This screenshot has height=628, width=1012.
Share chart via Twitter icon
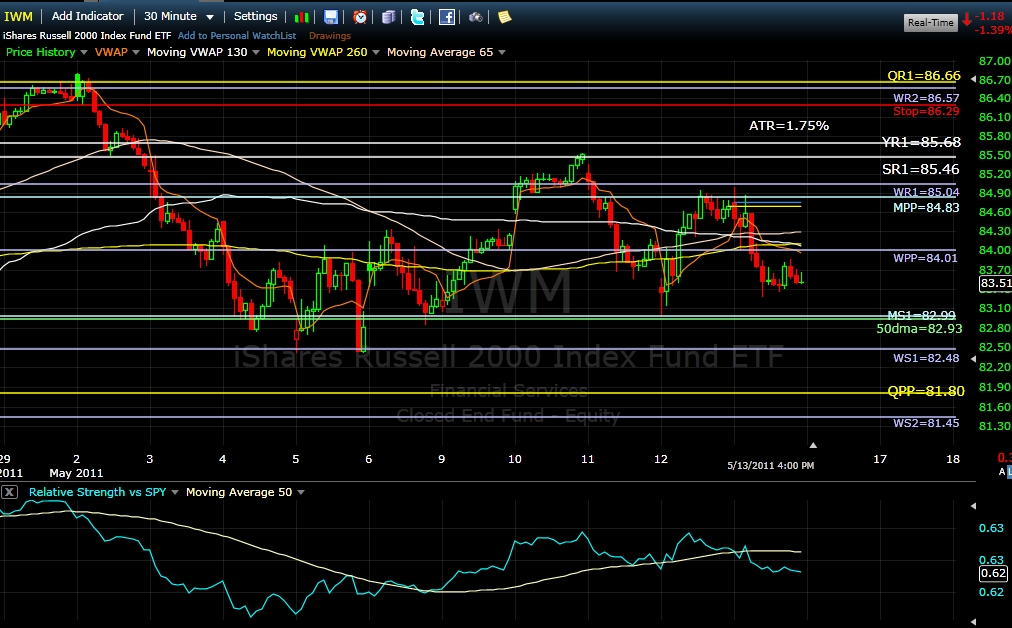(x=418, y=17)
